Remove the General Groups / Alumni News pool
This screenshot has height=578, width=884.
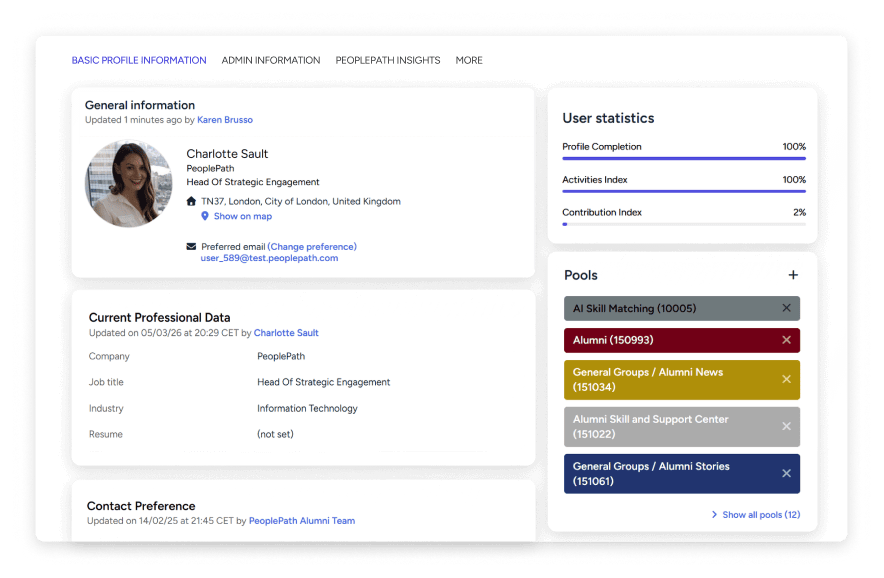(x=784, y=380)
